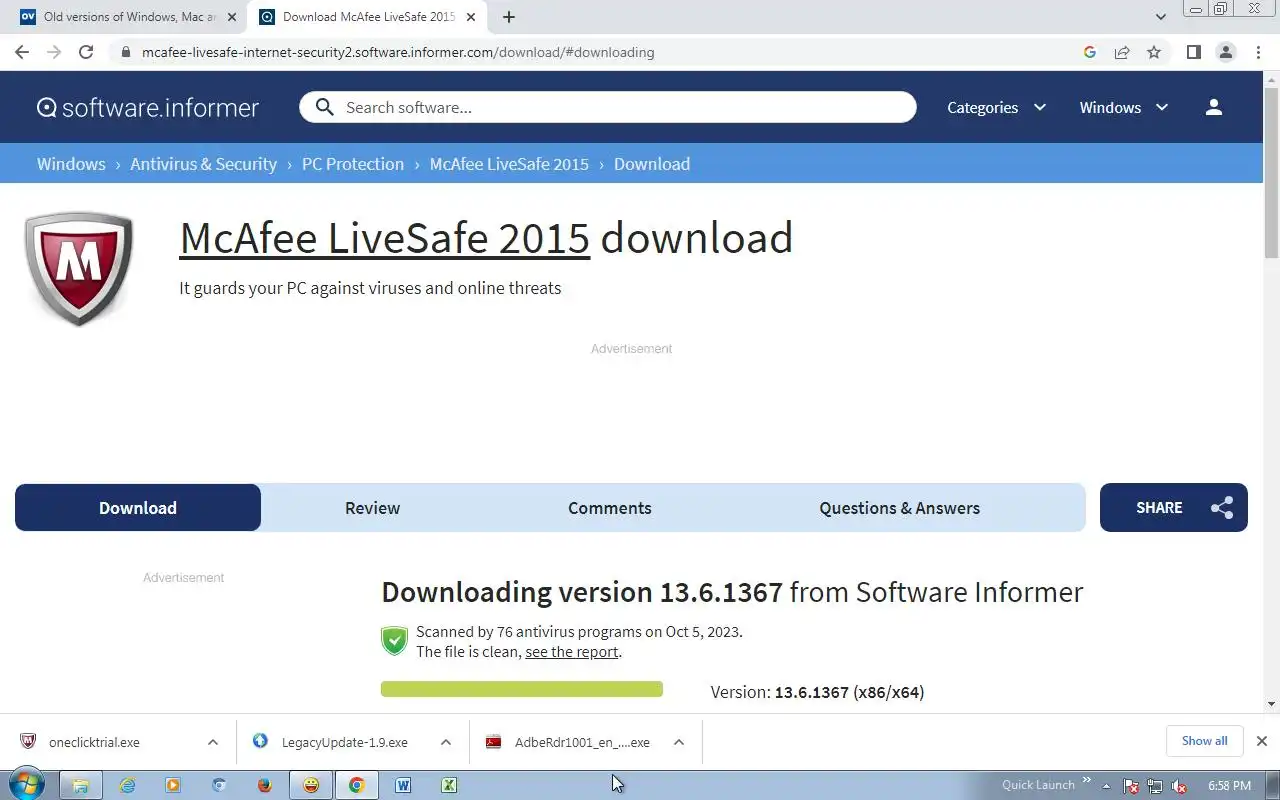Open the user account icon in site header
1280x800 pixels.
(1214, 107)
